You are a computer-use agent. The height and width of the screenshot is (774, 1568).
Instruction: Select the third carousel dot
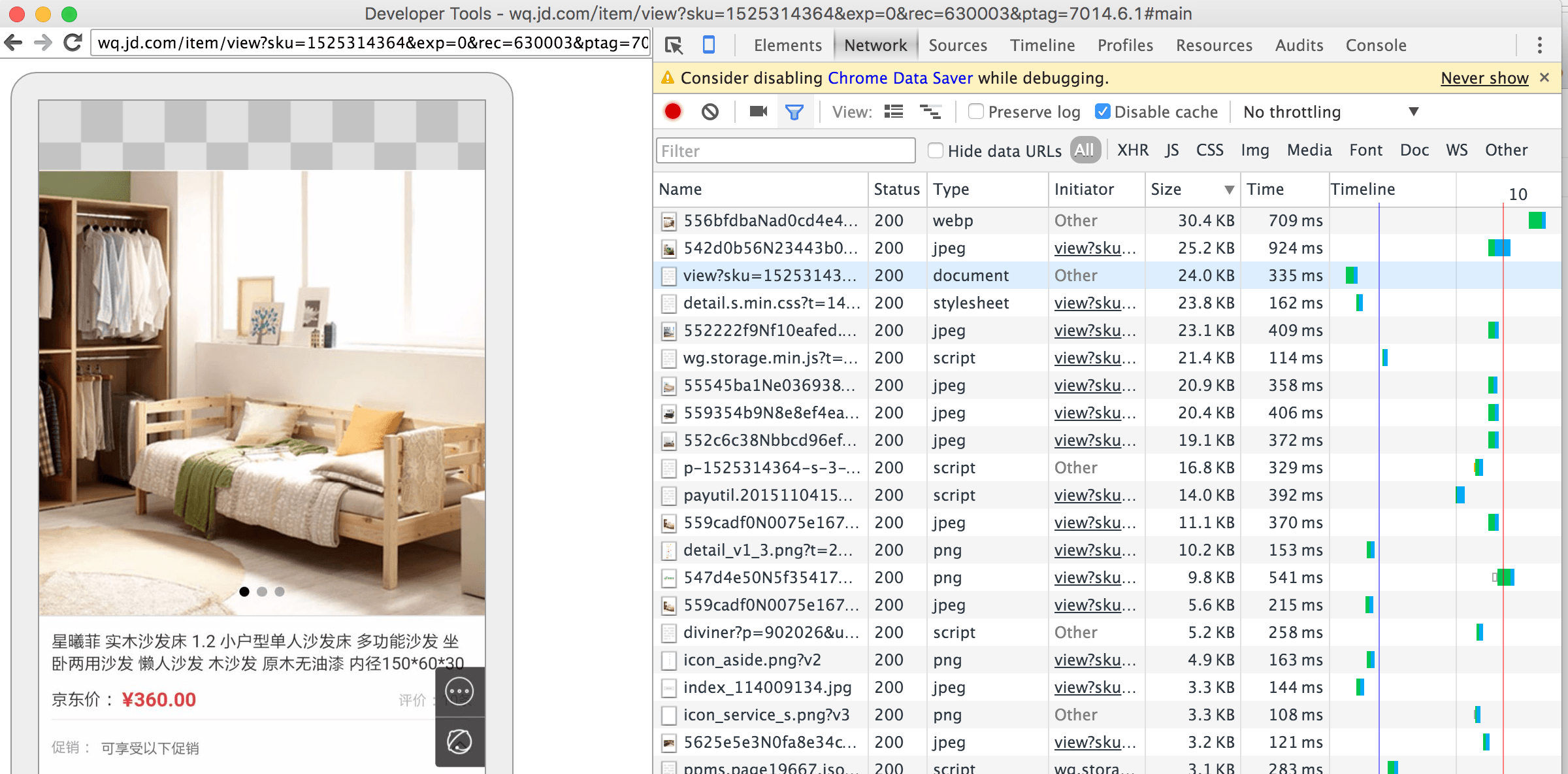pyautogui.click(x=280, y=592)
